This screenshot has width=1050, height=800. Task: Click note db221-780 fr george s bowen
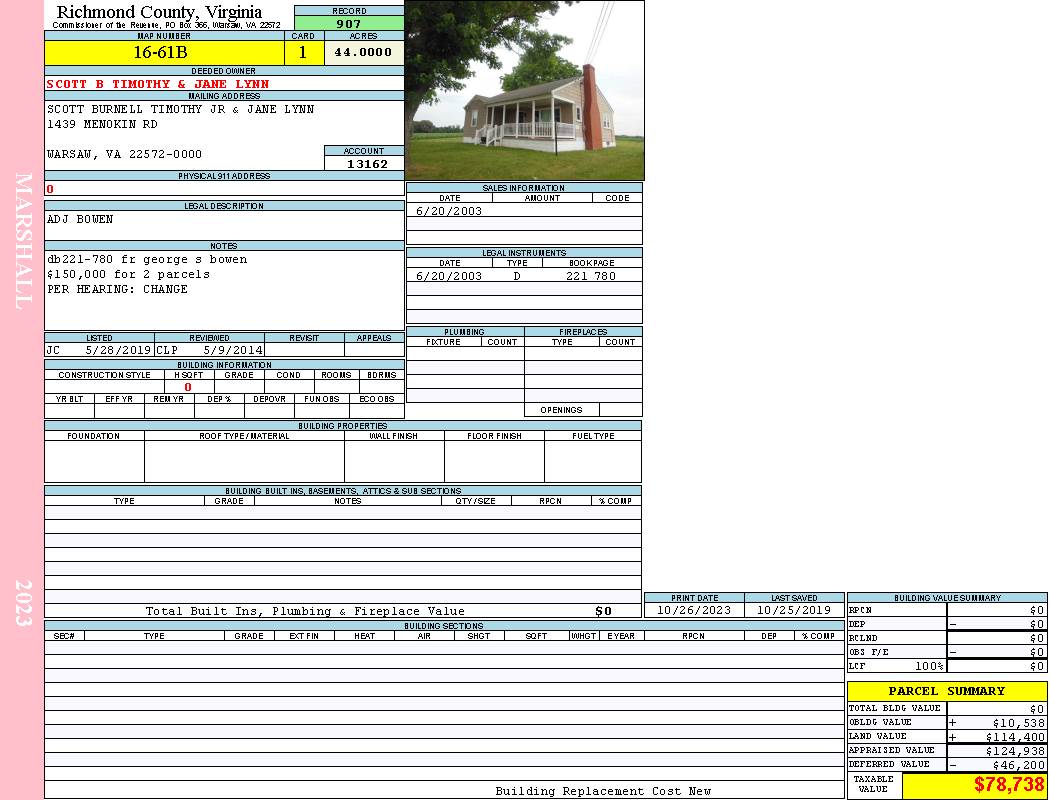pos(147,259)
